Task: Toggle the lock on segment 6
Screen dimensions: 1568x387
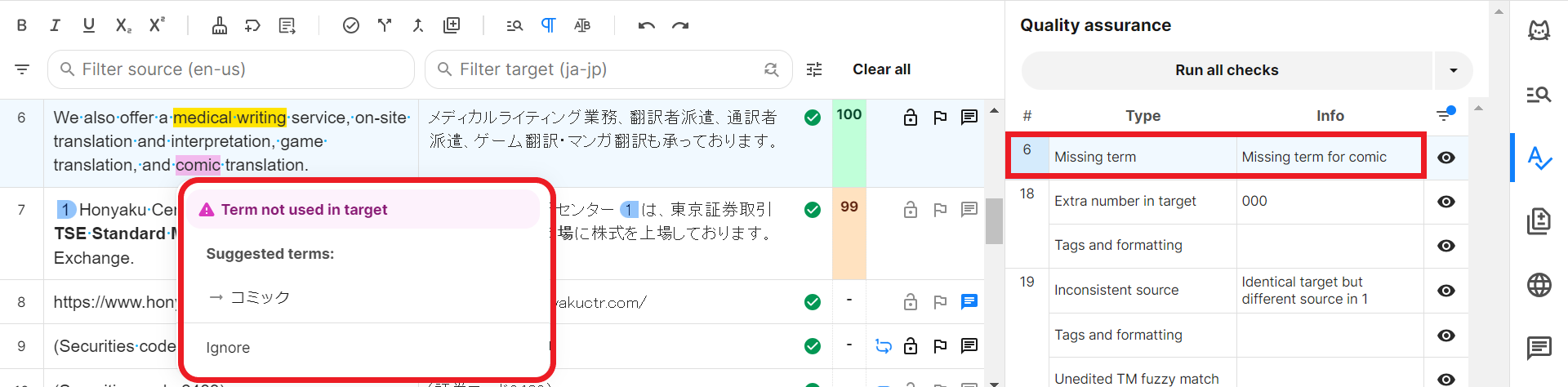Action: click(911, 118)
